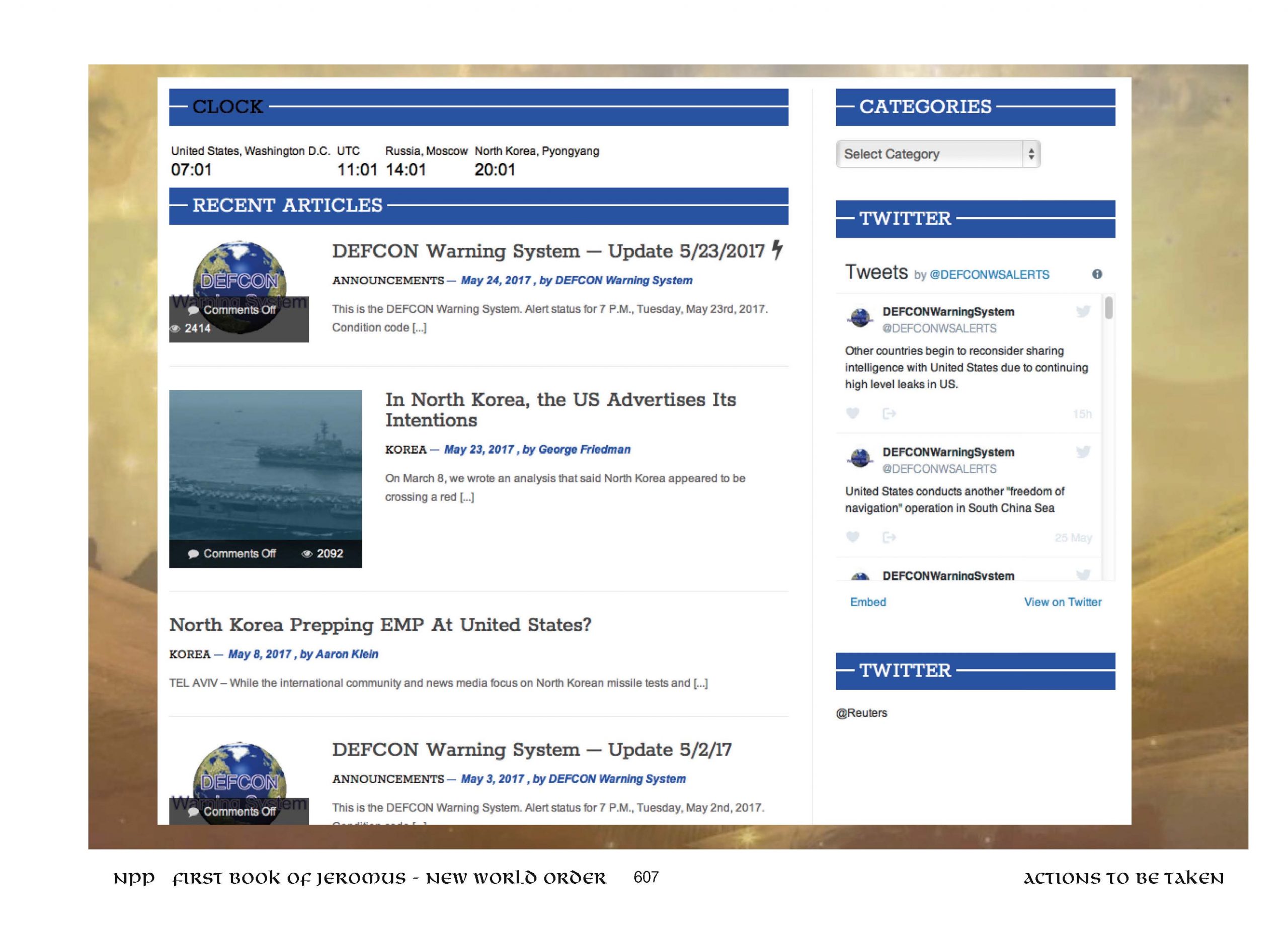This screenshot has width=1288, height=931.
Task: Click the @Reuters Twitter link
Action: pos(861,713)
